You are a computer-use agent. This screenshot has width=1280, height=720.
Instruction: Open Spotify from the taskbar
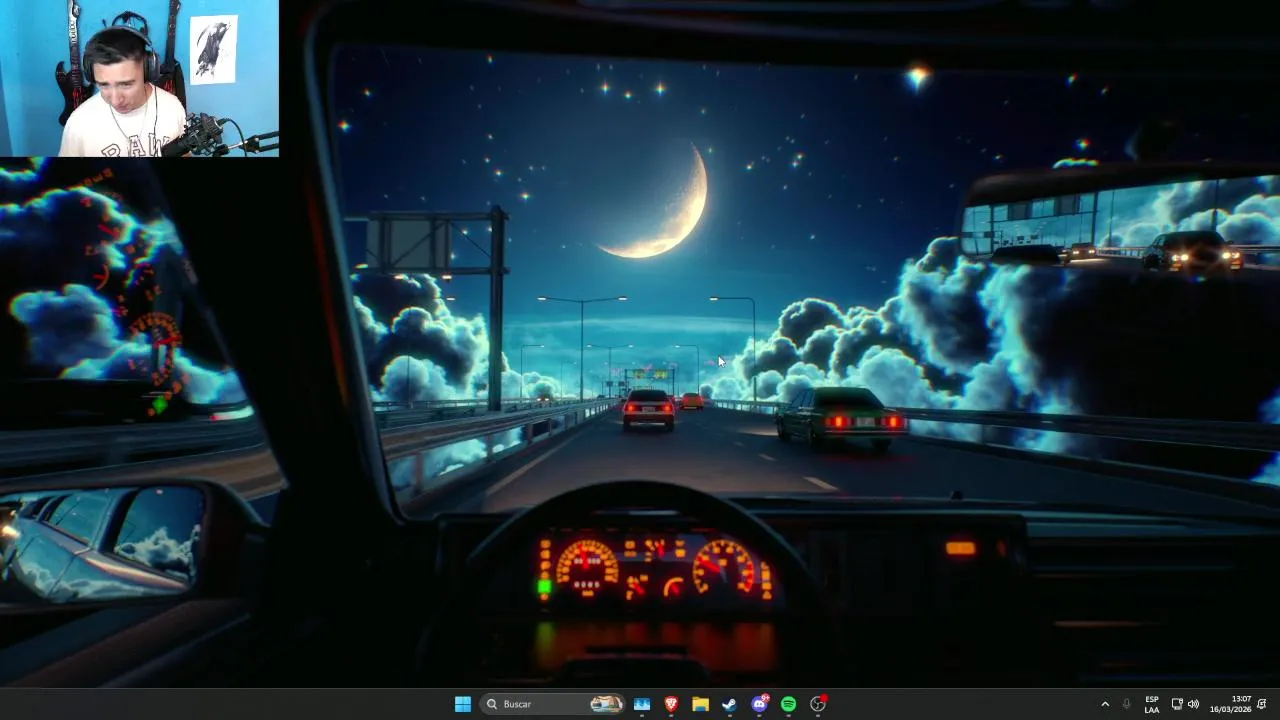click(788, 704)
